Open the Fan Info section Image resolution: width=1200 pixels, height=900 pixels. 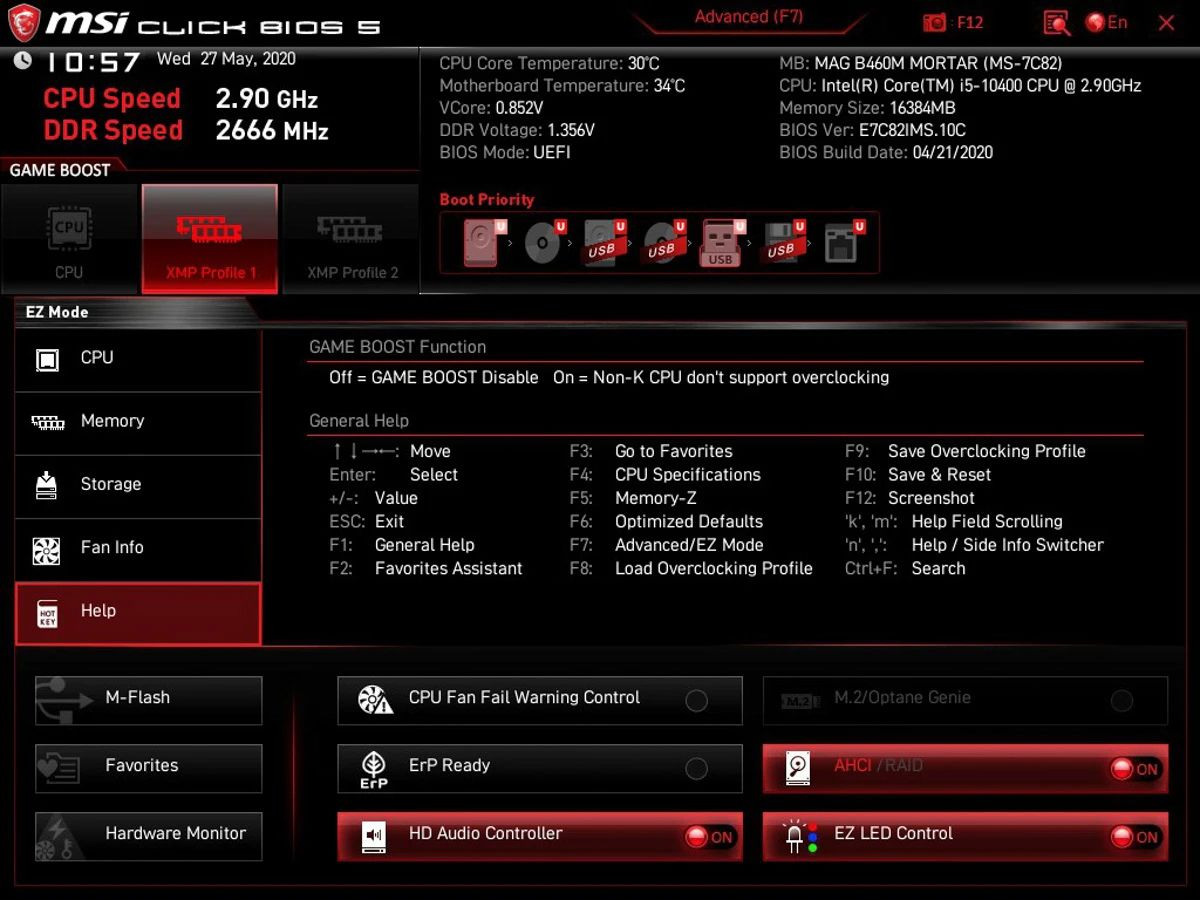click(x=138, y=548)
